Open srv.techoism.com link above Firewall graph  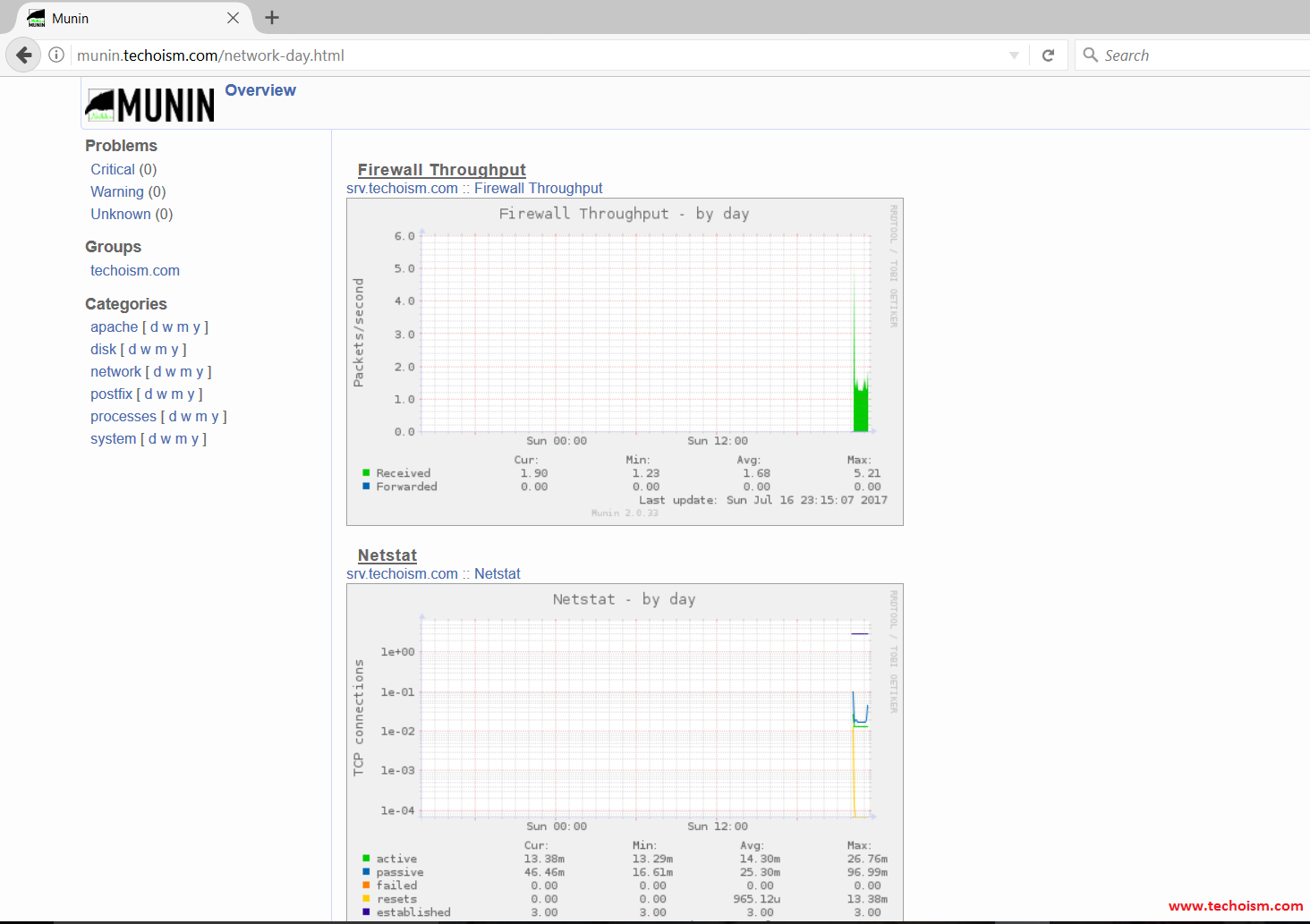pyautogui.click(x=402, y=189)
